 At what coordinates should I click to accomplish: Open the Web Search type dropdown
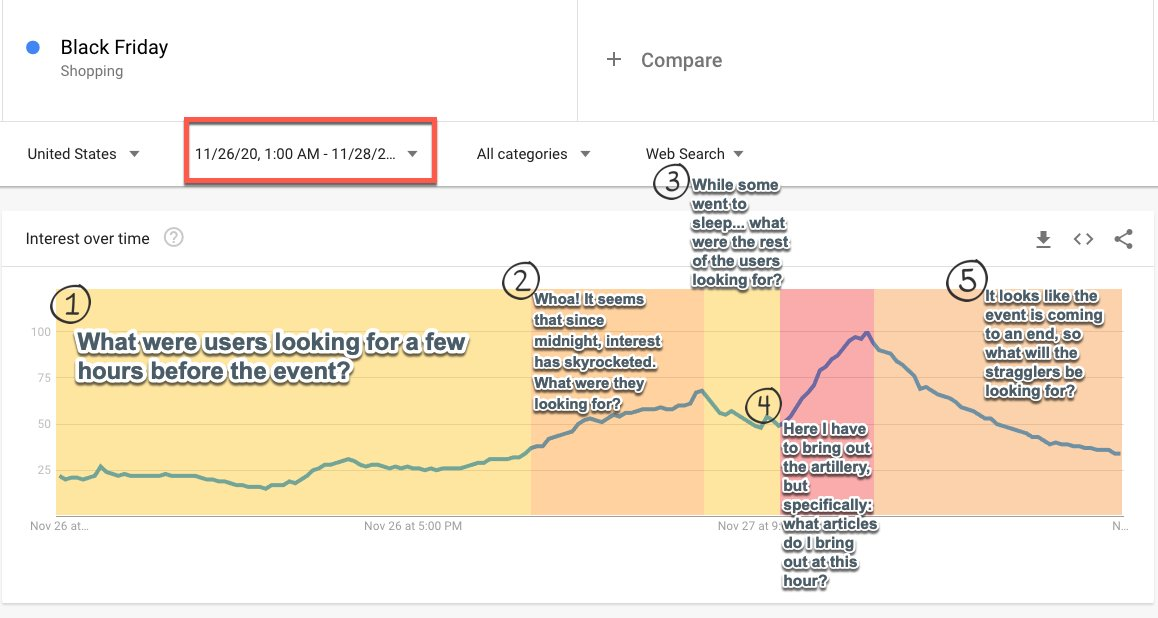[x=694, y=153]
